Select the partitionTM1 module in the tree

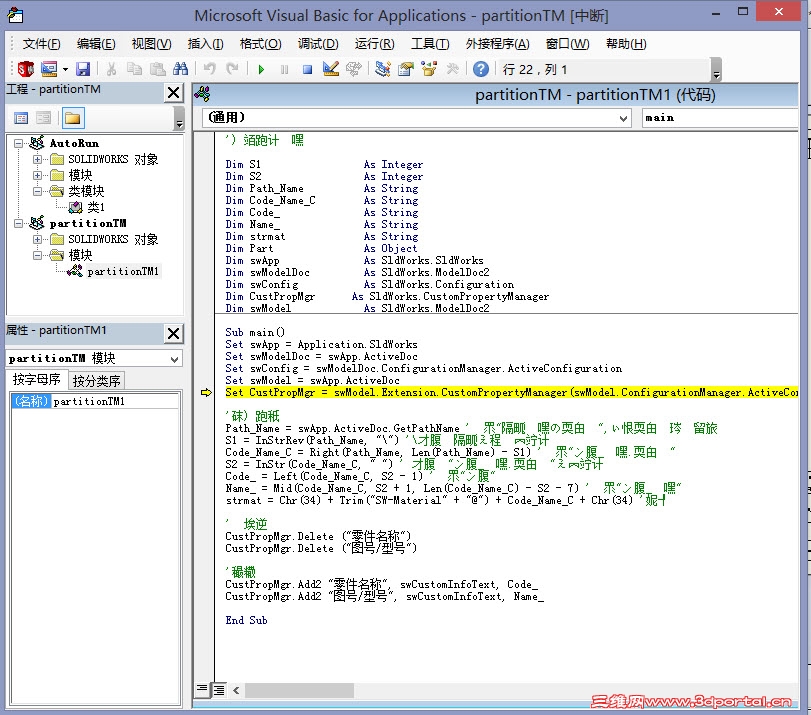(x=123, y=271)
